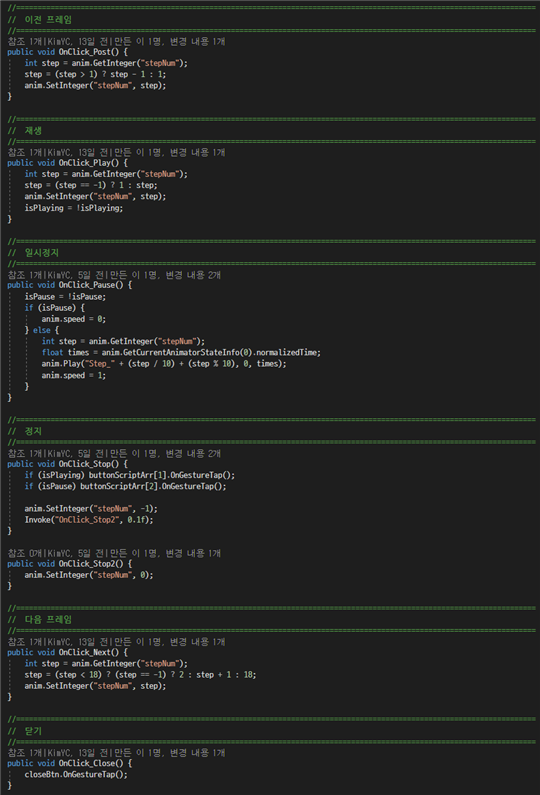
Task: Click the closeBtn.OnGestureTap() call
Action: tap(76, 775)
